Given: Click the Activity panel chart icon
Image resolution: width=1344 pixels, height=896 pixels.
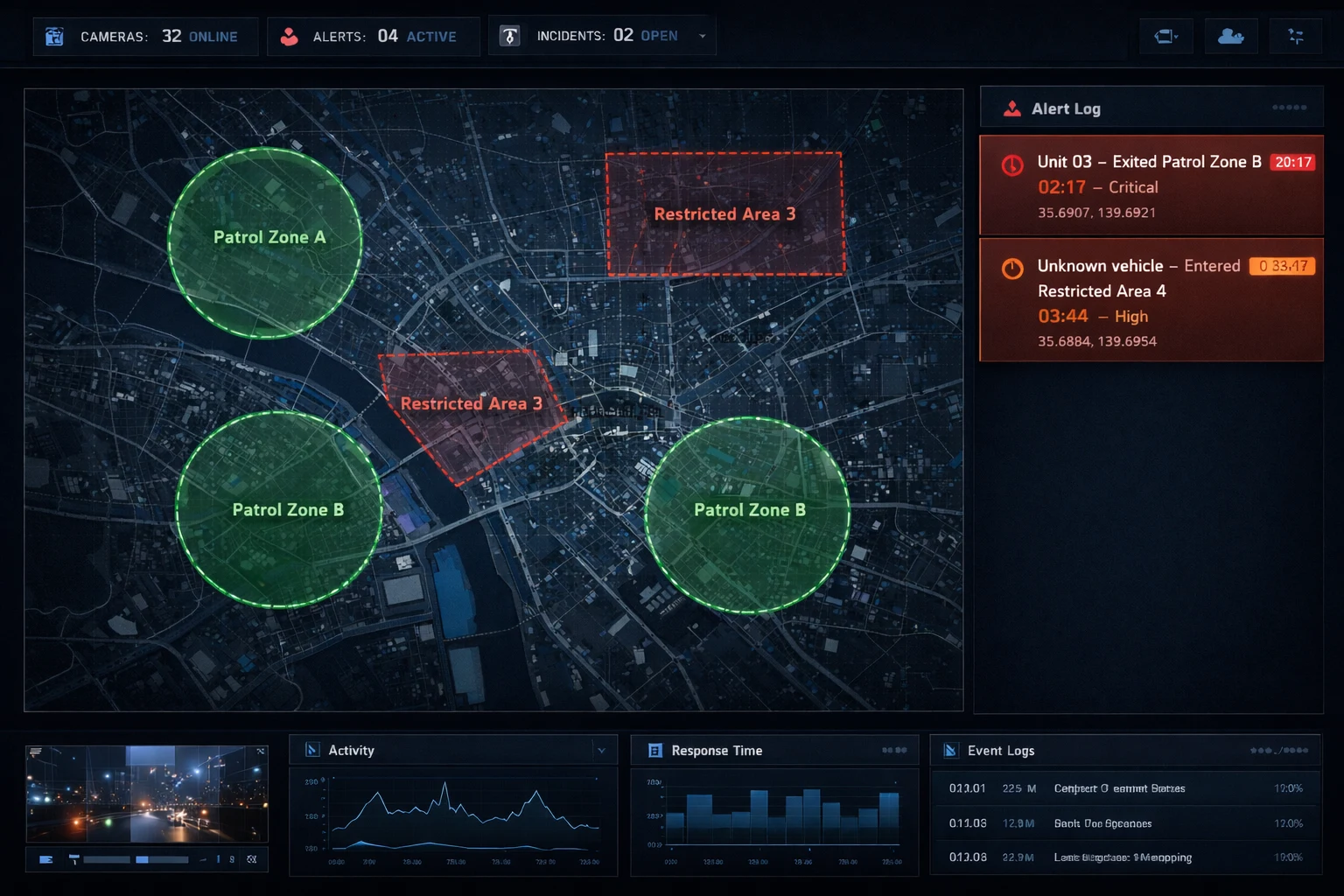Looking at the screenshot, I should pos(312,750).
